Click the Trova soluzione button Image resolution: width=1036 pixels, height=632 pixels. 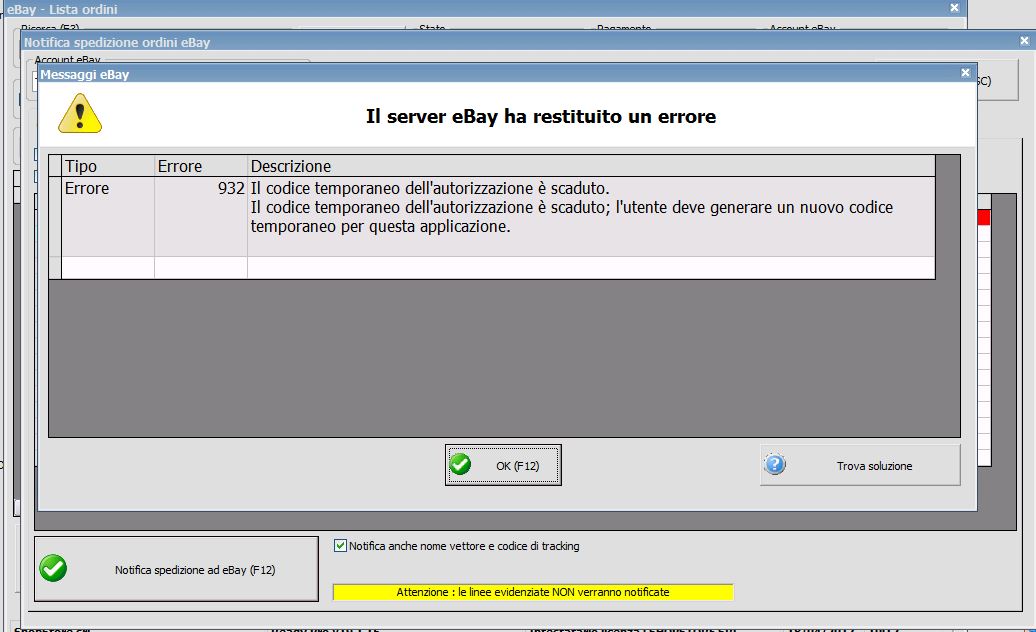(x=860, y=465)
